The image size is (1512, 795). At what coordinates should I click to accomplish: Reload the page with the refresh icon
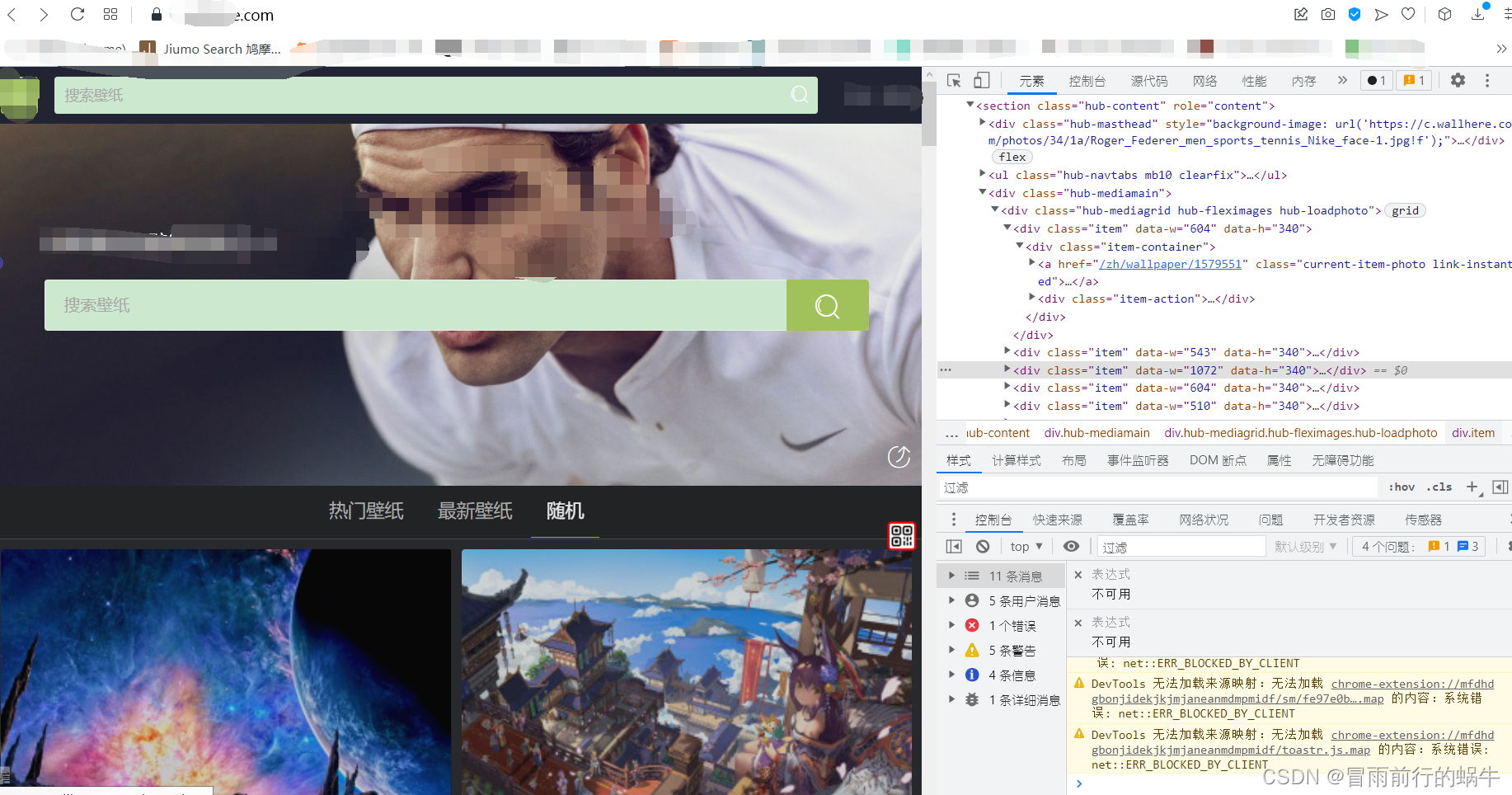click(77, 14)
